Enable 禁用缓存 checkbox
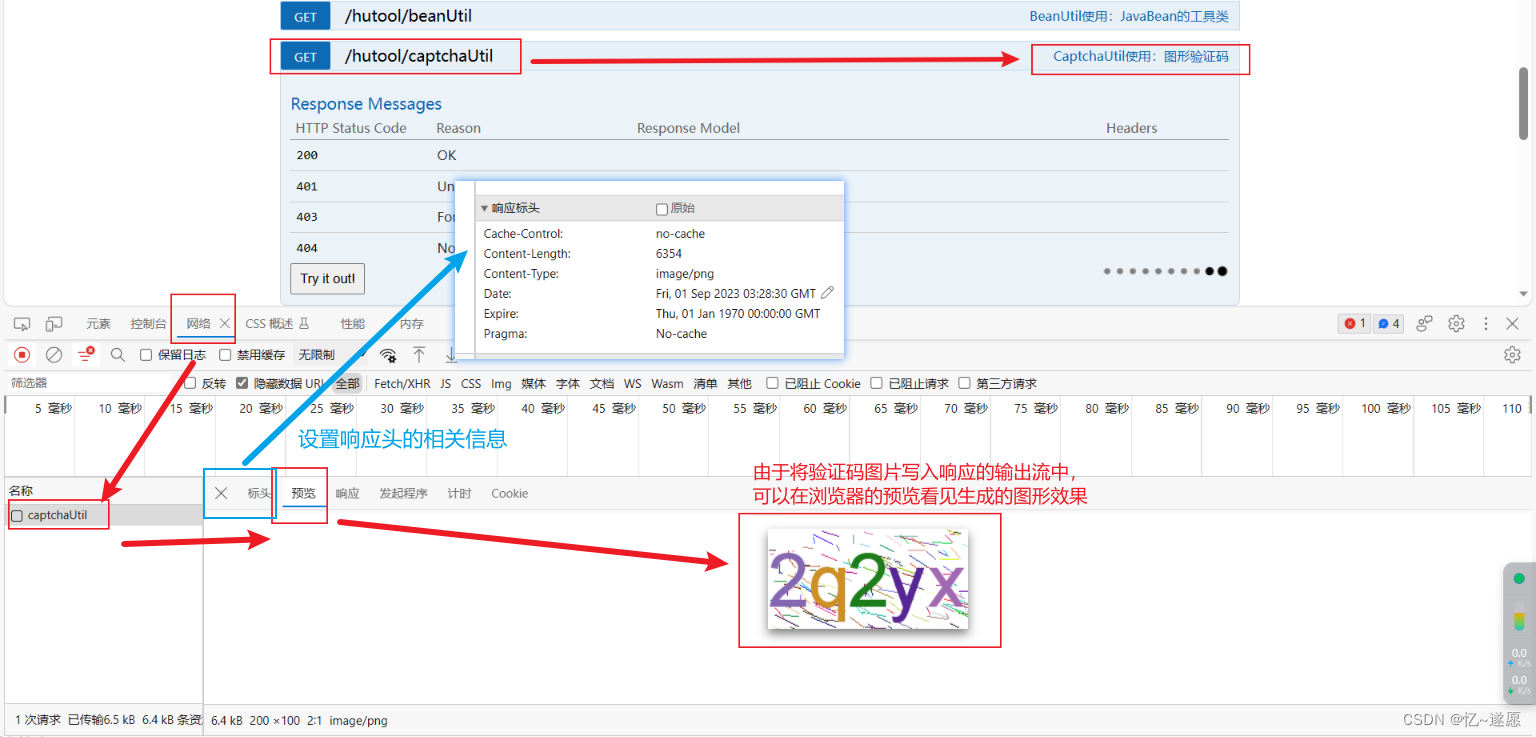This screenshot has width=1536, height=737. (225, 355)
